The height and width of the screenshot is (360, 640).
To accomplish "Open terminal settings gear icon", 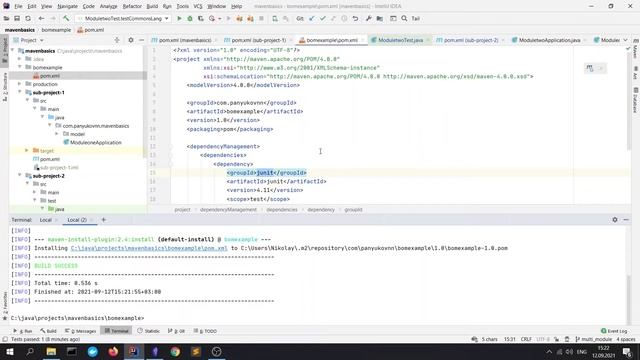I will [615, 220].
